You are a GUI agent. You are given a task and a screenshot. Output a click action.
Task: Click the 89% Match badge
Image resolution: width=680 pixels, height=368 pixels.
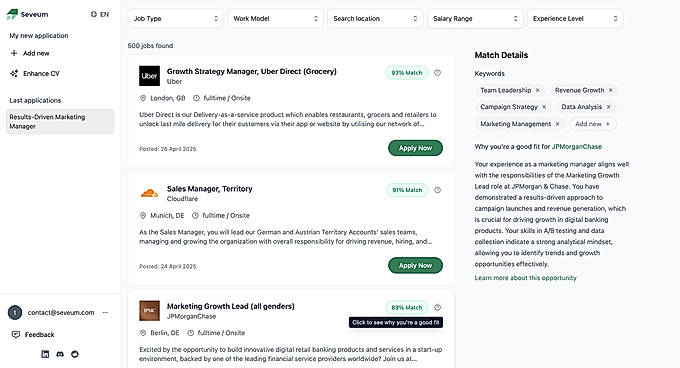click(x=407, y=307)
